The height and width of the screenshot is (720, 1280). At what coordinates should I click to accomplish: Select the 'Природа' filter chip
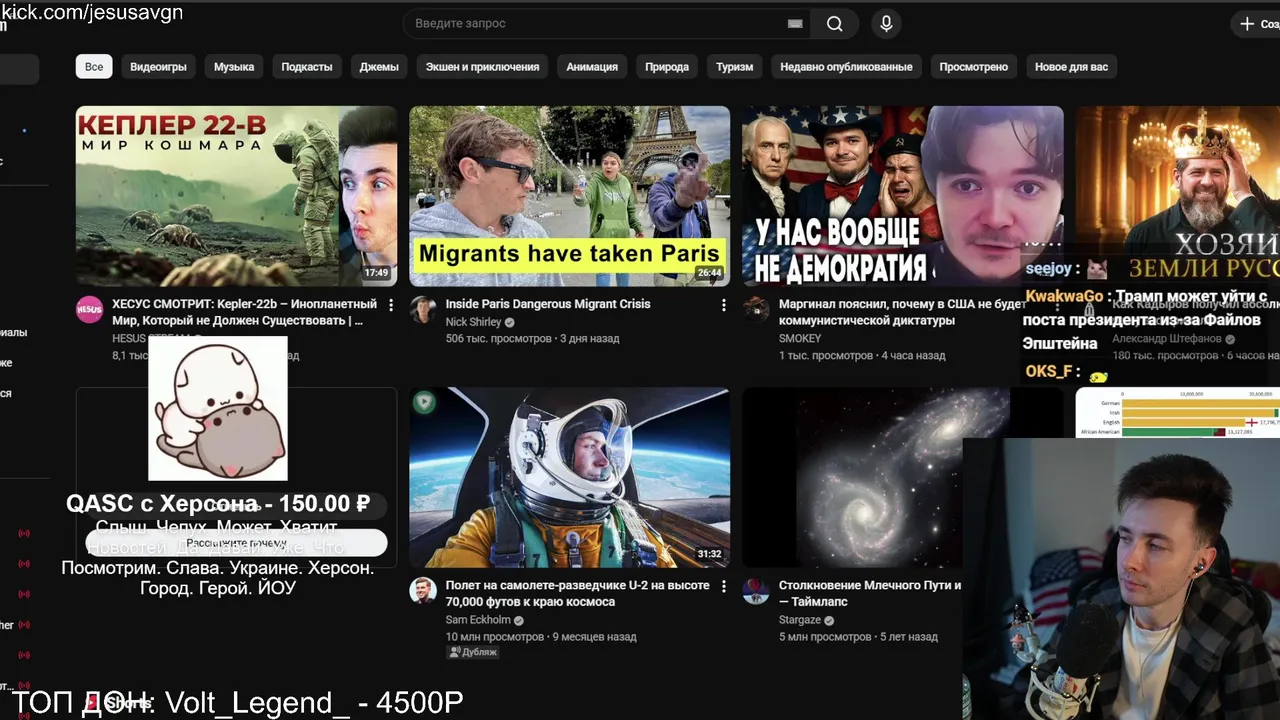(x=667, y=67)
